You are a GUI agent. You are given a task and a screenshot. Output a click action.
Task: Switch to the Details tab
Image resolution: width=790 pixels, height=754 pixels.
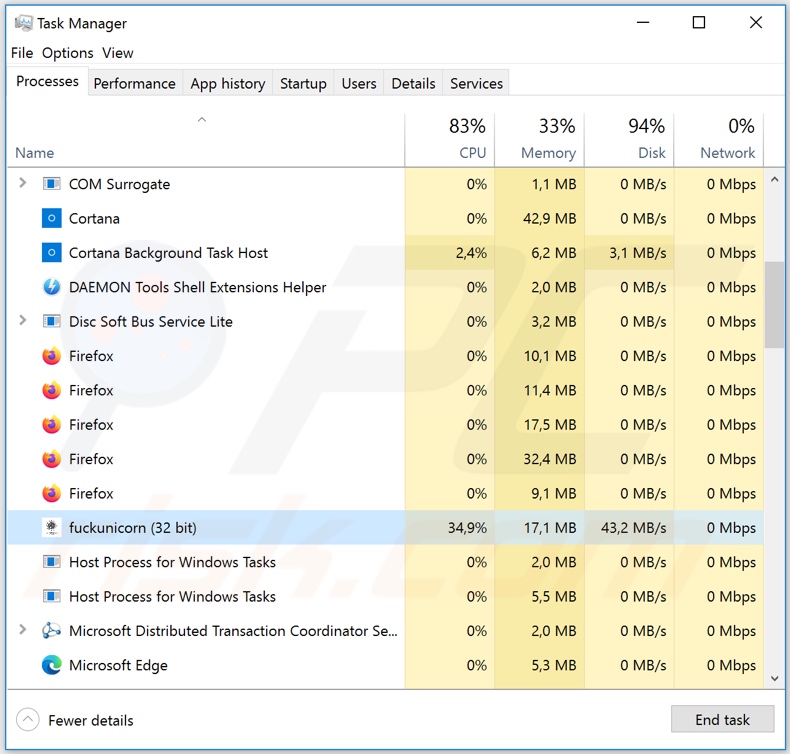point(413,83)
